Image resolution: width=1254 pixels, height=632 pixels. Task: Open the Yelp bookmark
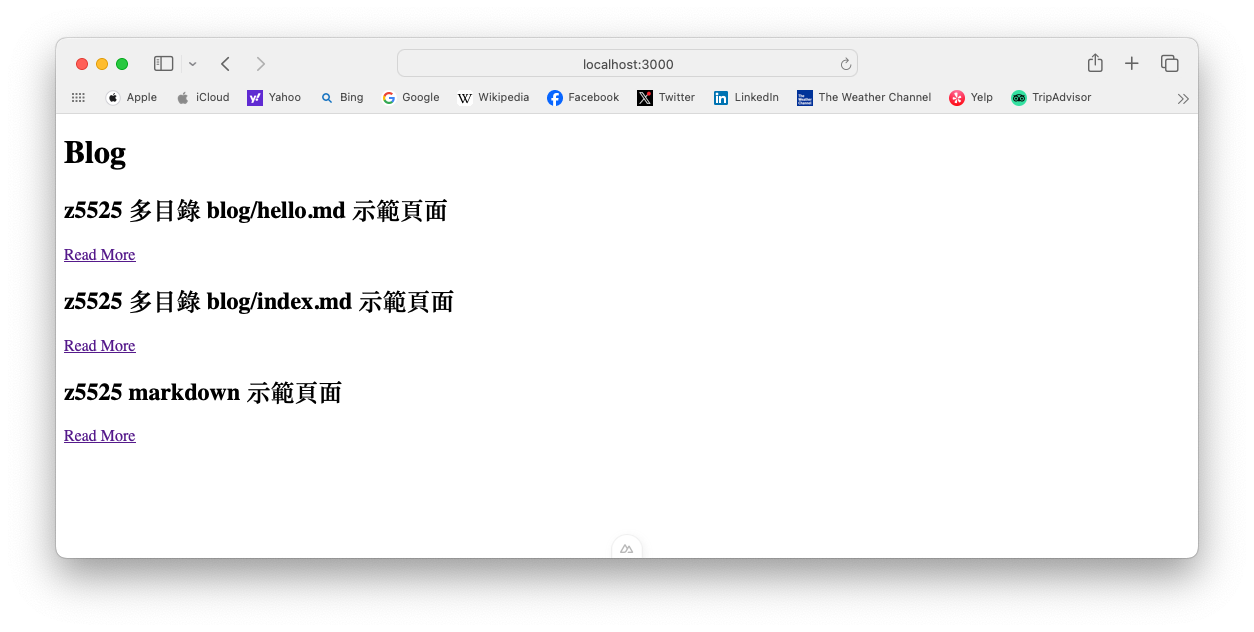970,97
